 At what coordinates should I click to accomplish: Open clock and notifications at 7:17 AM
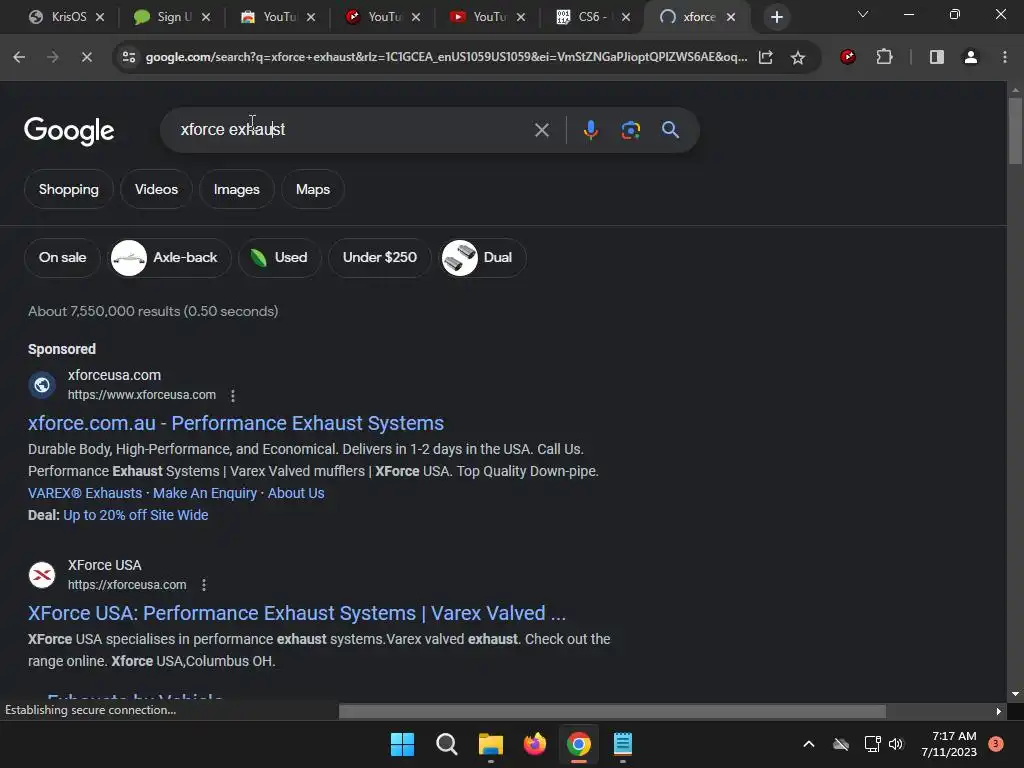(x=949, y=744)
